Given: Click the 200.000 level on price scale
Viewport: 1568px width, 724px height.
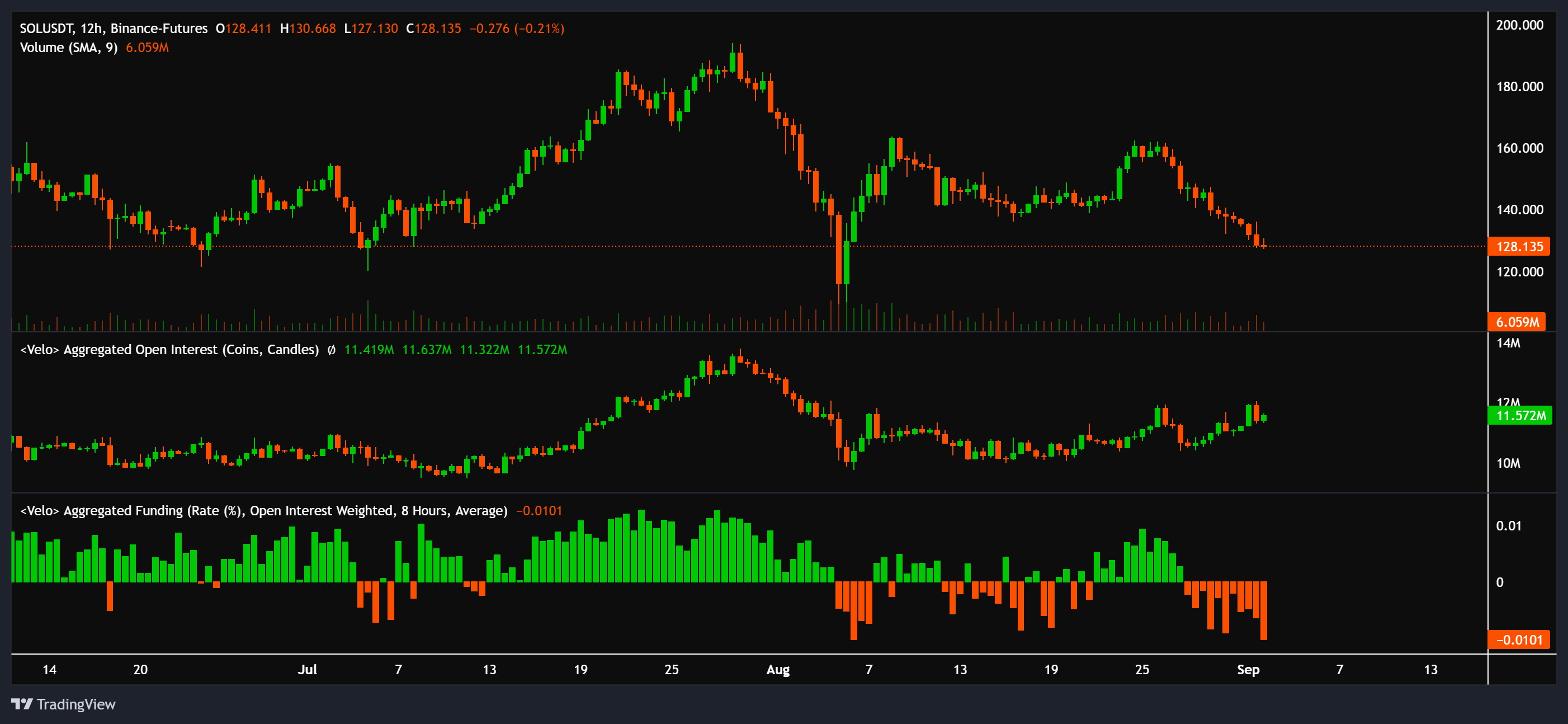Looking at the screenshot, I should pyautogui.click(x=1519, y=25).
